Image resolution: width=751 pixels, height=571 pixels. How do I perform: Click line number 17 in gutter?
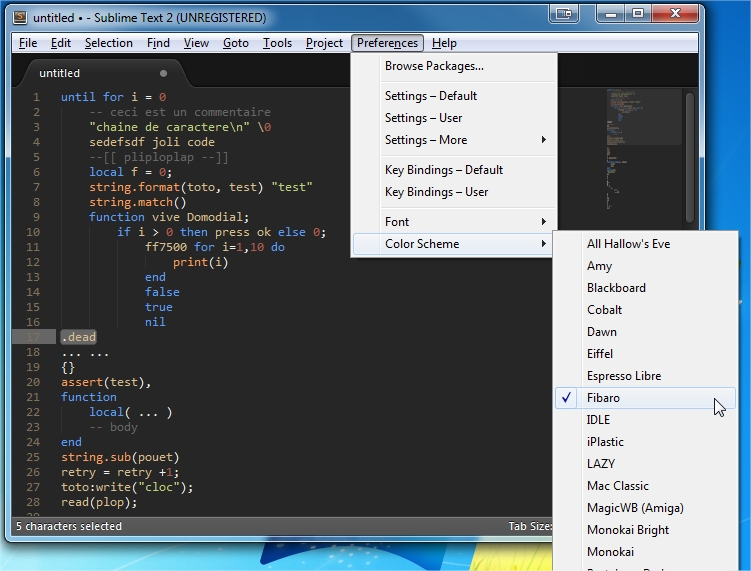pyautogui.click(x=33, y=337)
